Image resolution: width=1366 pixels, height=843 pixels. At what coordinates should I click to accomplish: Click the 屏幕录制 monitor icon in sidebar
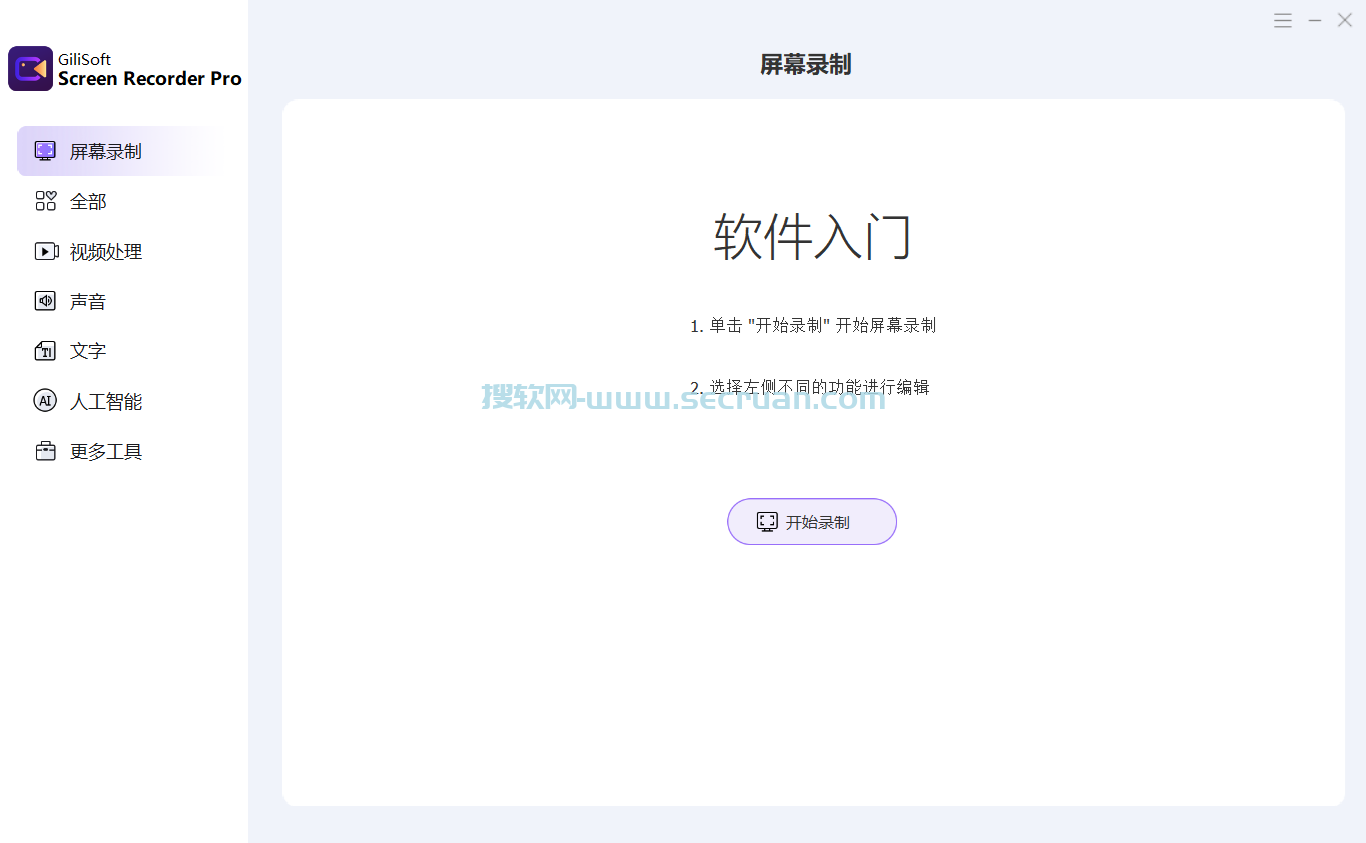[x=45, y=151]
